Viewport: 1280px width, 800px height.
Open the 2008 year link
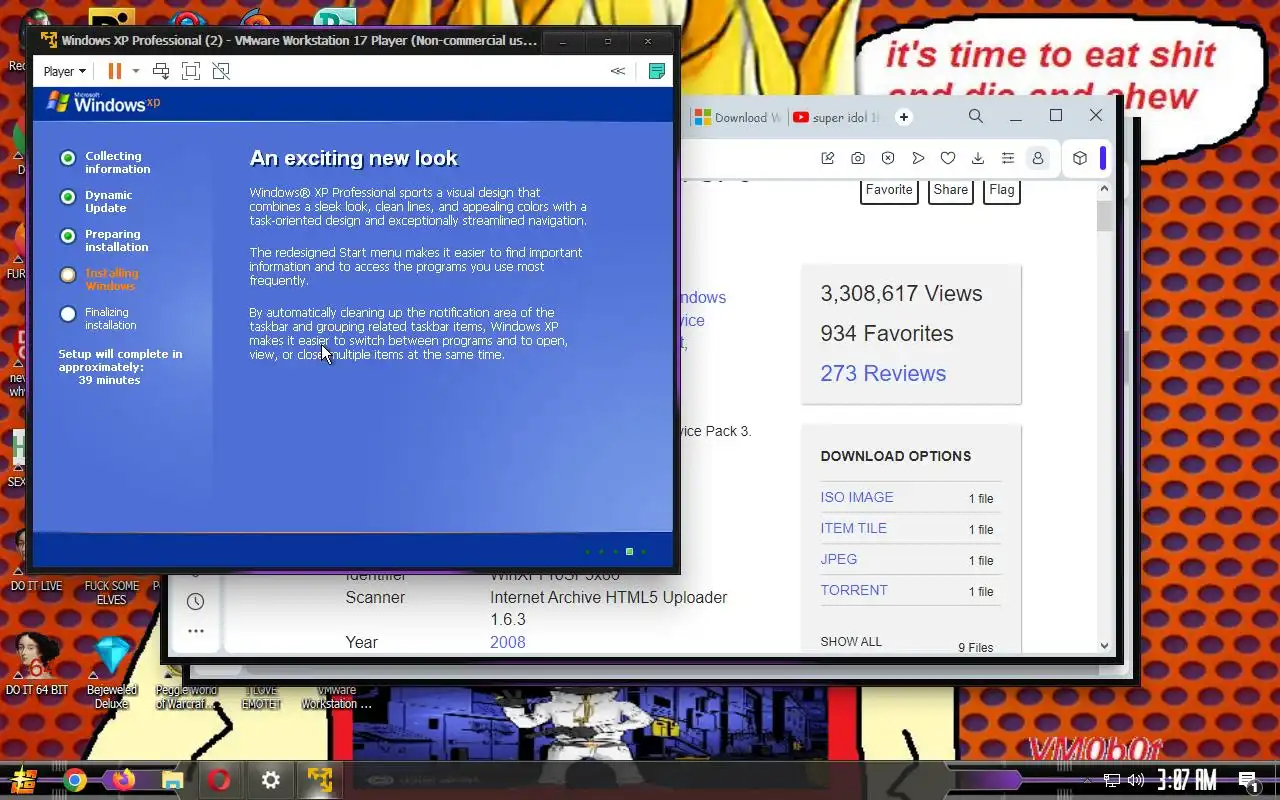507,642
